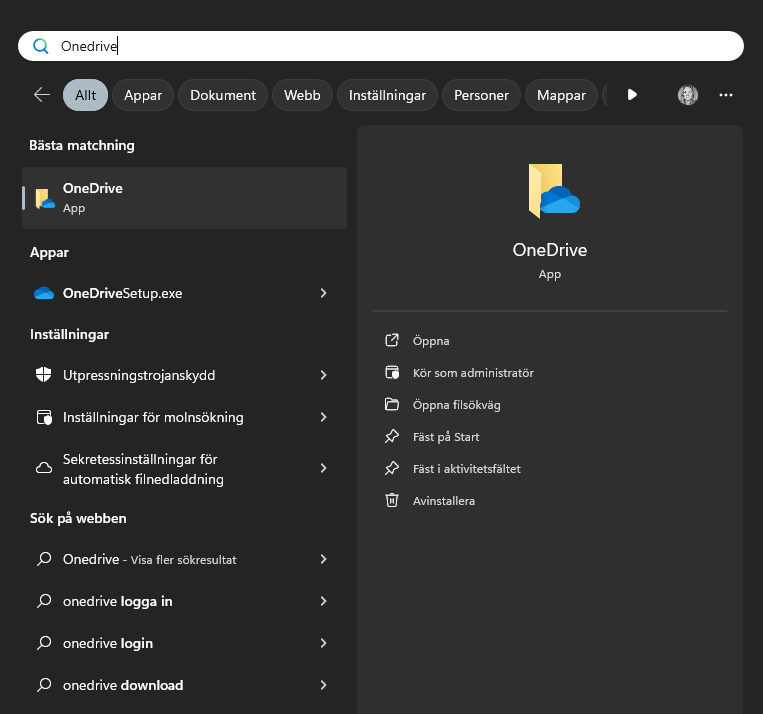
Task: Click the shield icon for Utpressningstrojanskydd
Action: point(44,375)
